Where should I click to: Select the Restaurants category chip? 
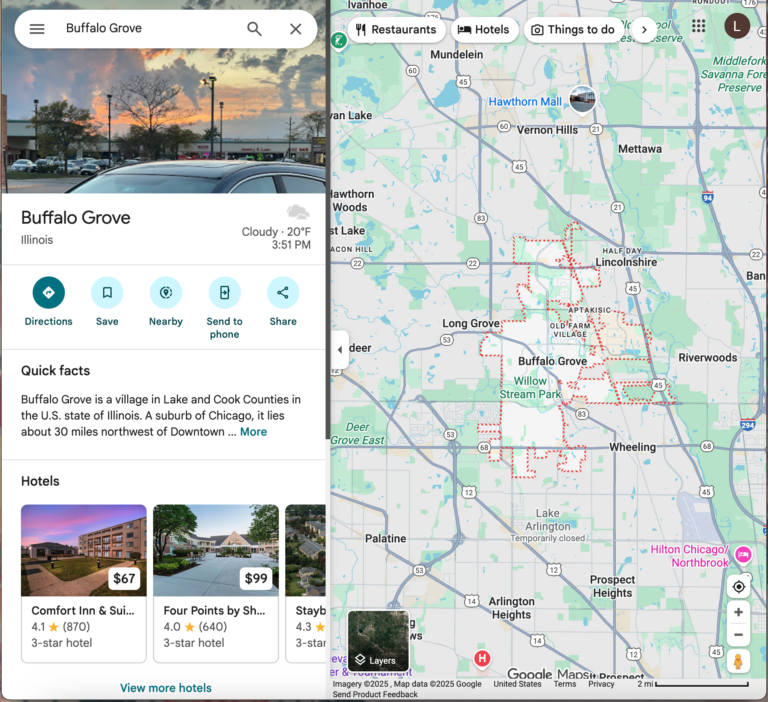[396, 30]
